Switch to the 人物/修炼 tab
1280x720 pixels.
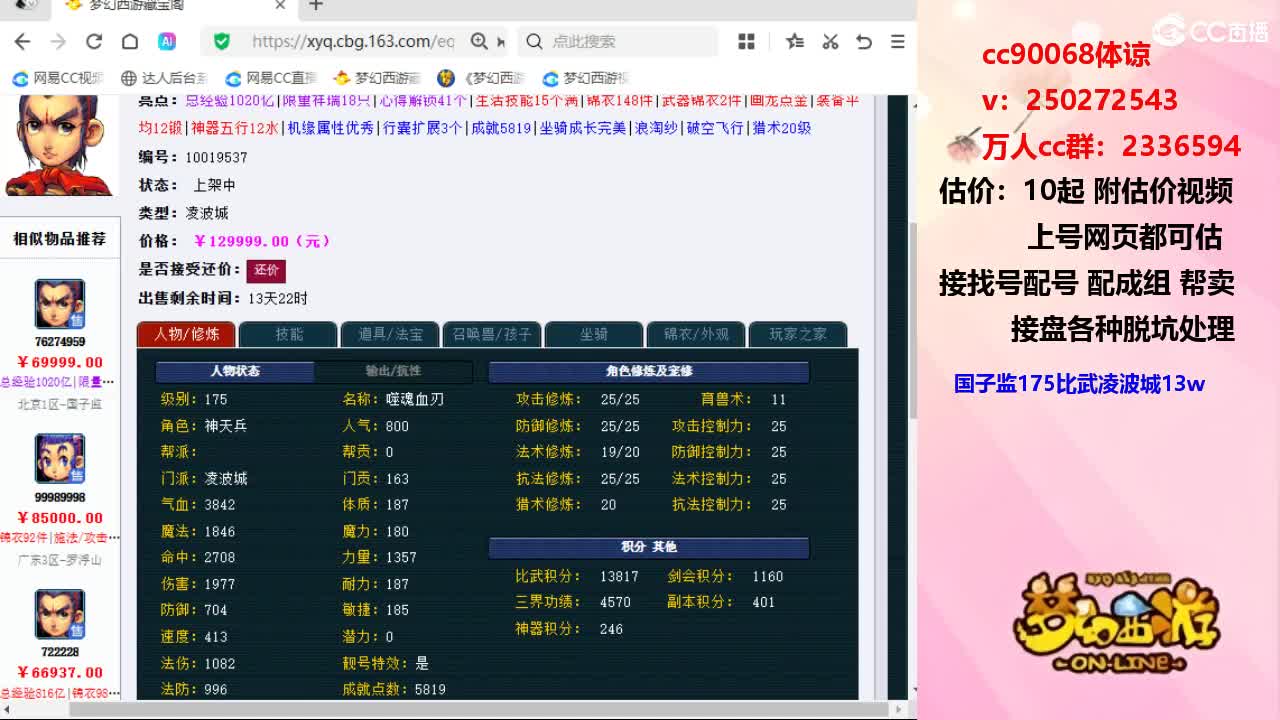186,334
